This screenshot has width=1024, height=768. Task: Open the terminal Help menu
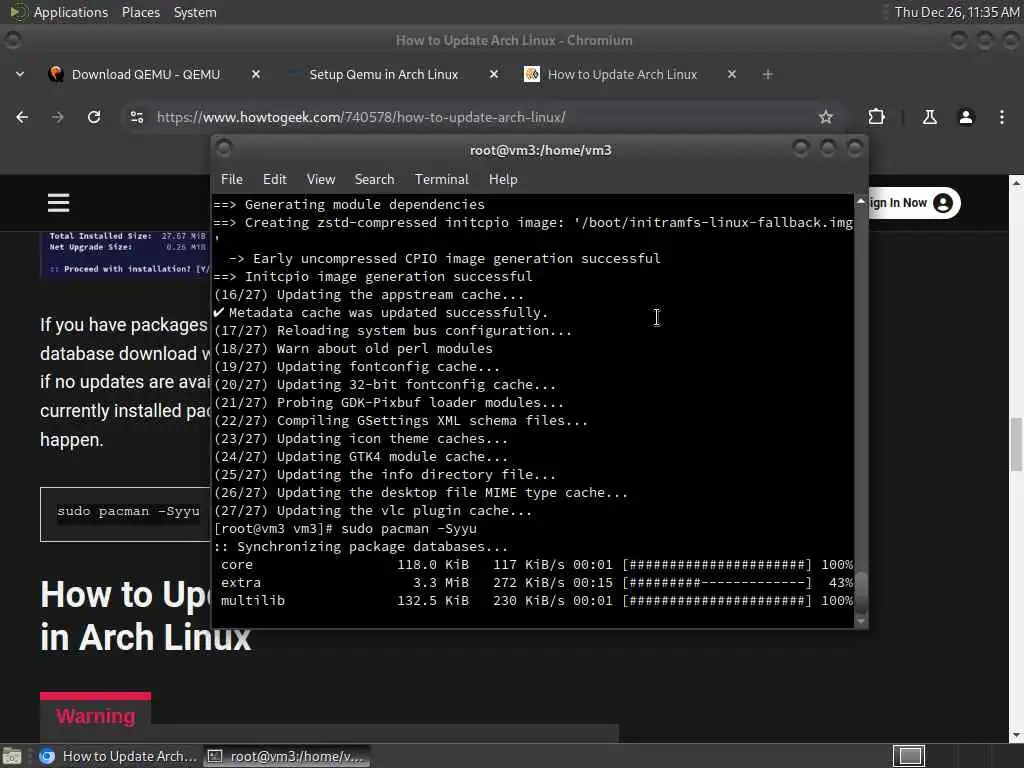tap(503, 179)
